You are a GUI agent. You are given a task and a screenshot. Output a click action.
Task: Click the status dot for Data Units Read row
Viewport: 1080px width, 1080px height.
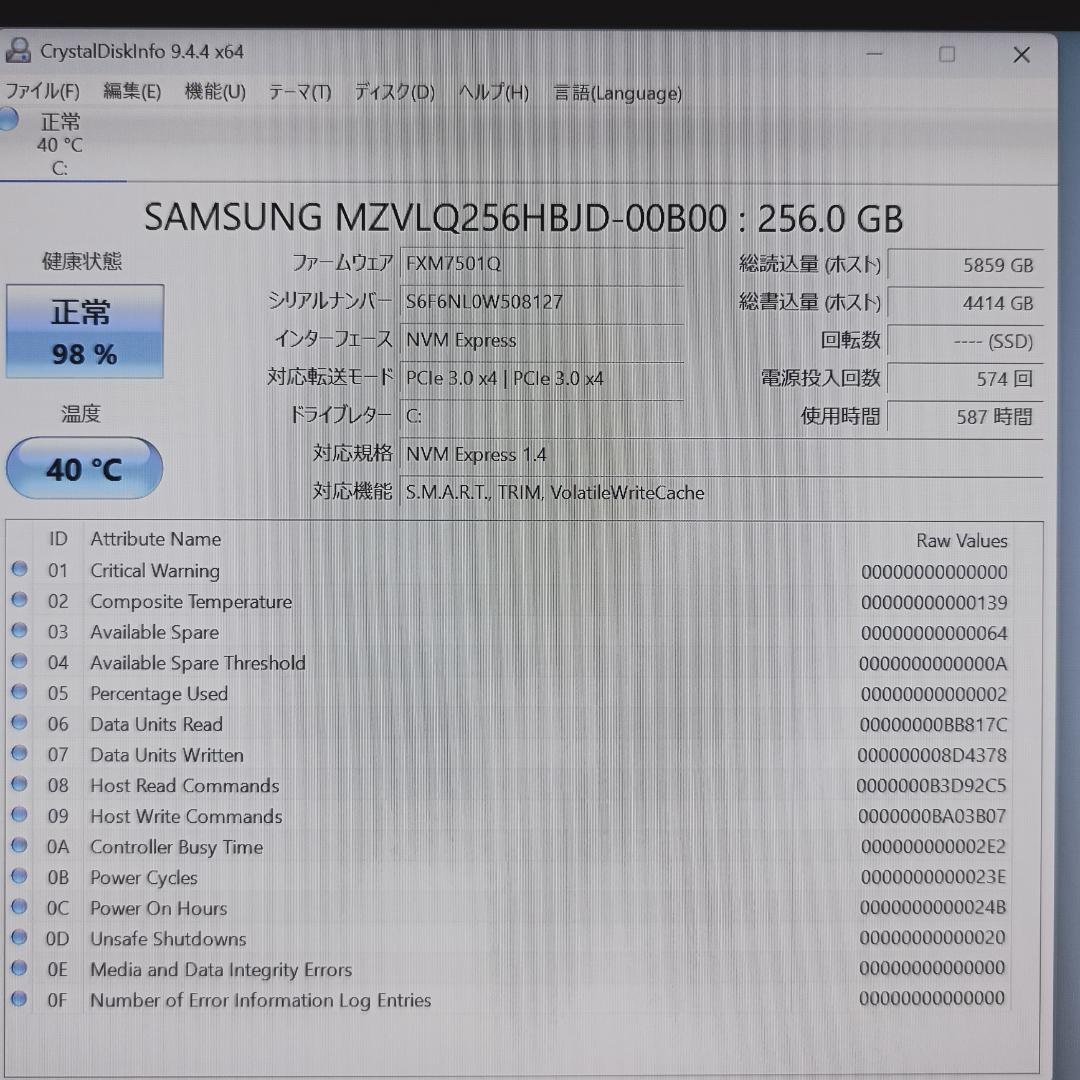tap(19, 723)
